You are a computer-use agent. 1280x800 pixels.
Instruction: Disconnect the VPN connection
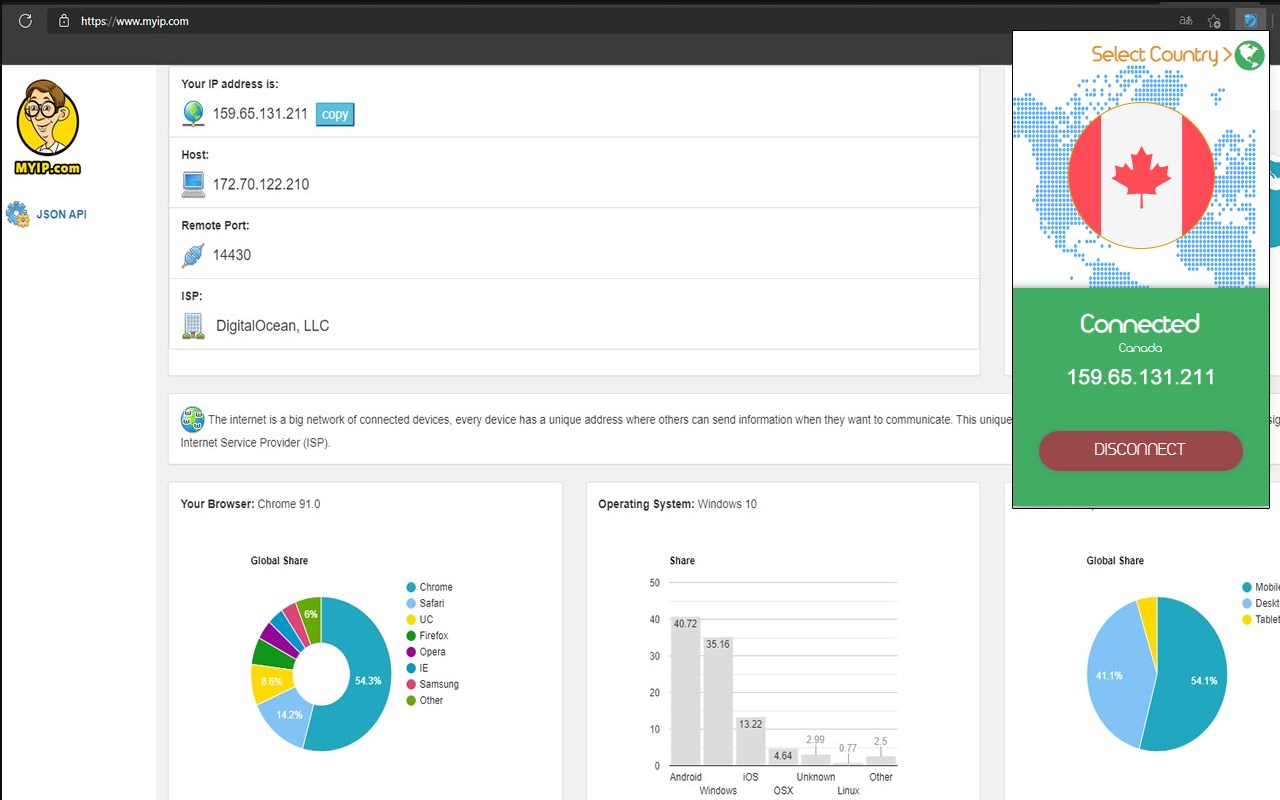[x=1140, y=450]
